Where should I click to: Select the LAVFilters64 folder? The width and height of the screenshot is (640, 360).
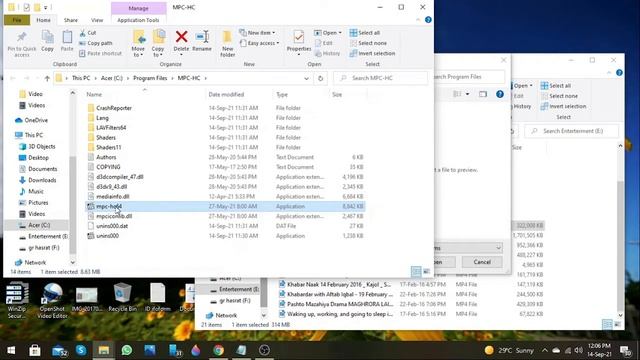111,128
